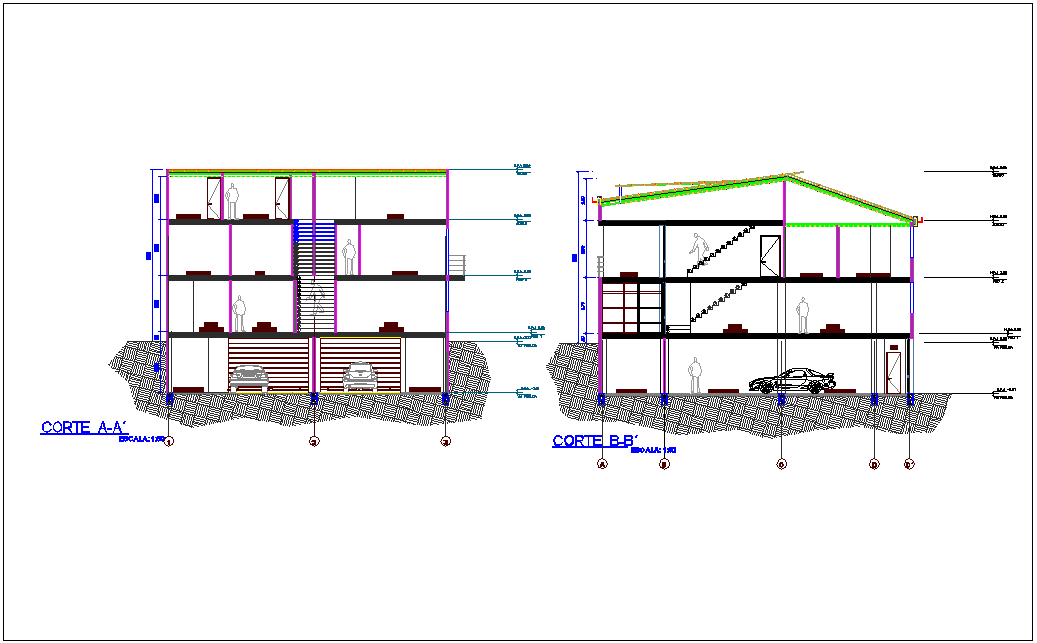Select grid axis bubble 3 below Corte A-A'
Viewport: 1037px width, 643px height.
[446, 441]
